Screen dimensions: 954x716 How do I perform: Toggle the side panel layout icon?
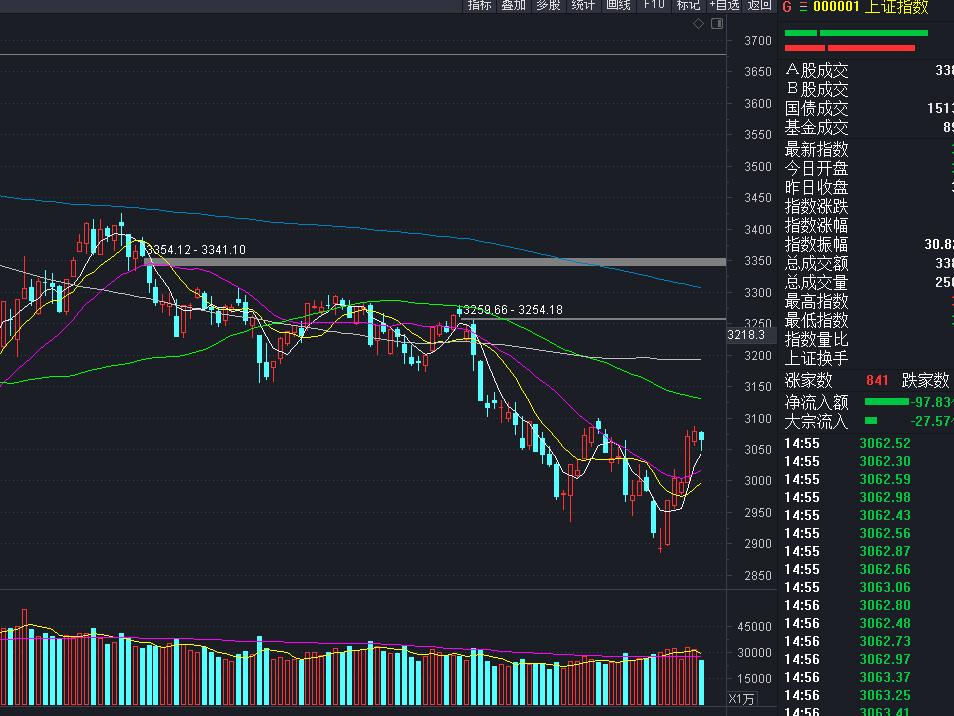click(x=716, y=24)
